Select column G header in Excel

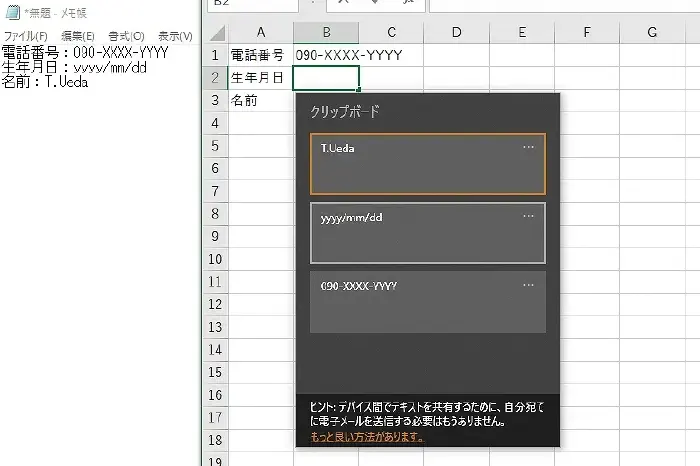click(652, 33)
